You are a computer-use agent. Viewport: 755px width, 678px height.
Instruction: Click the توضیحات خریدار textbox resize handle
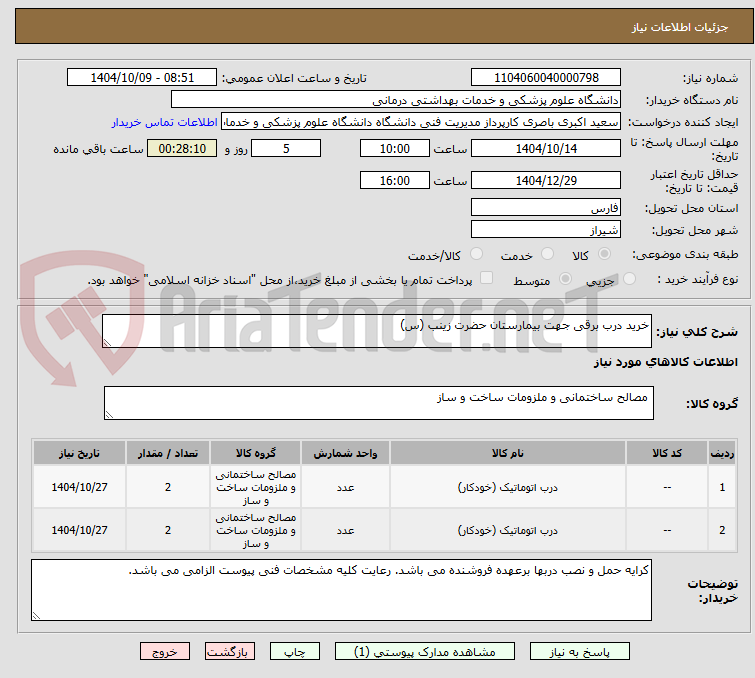[37, 615]
